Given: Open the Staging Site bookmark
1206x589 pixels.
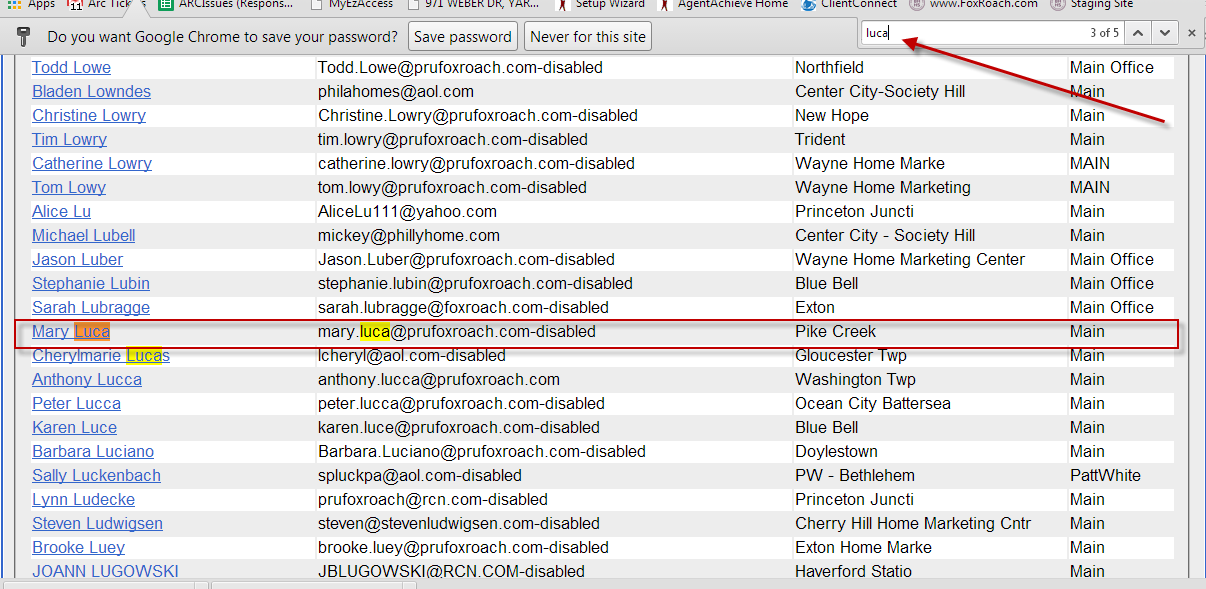Looking at the screenshot, I should pyautogui.click(x=1091, y=4).
